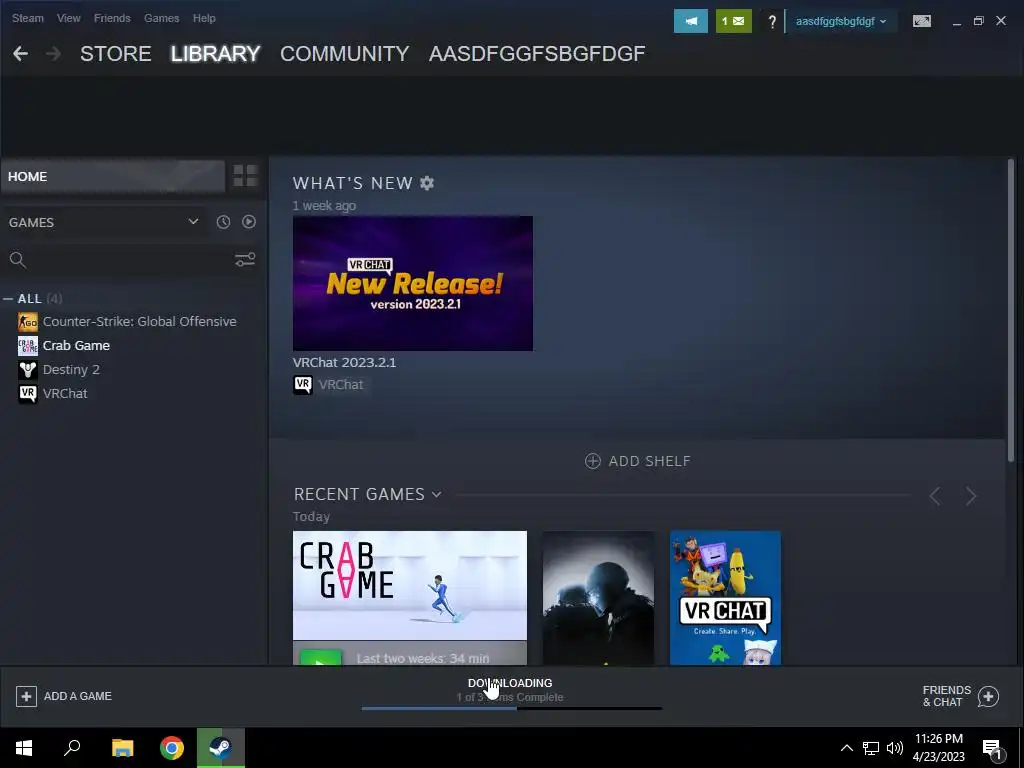Open the View menu

click(x=69, y=18)
